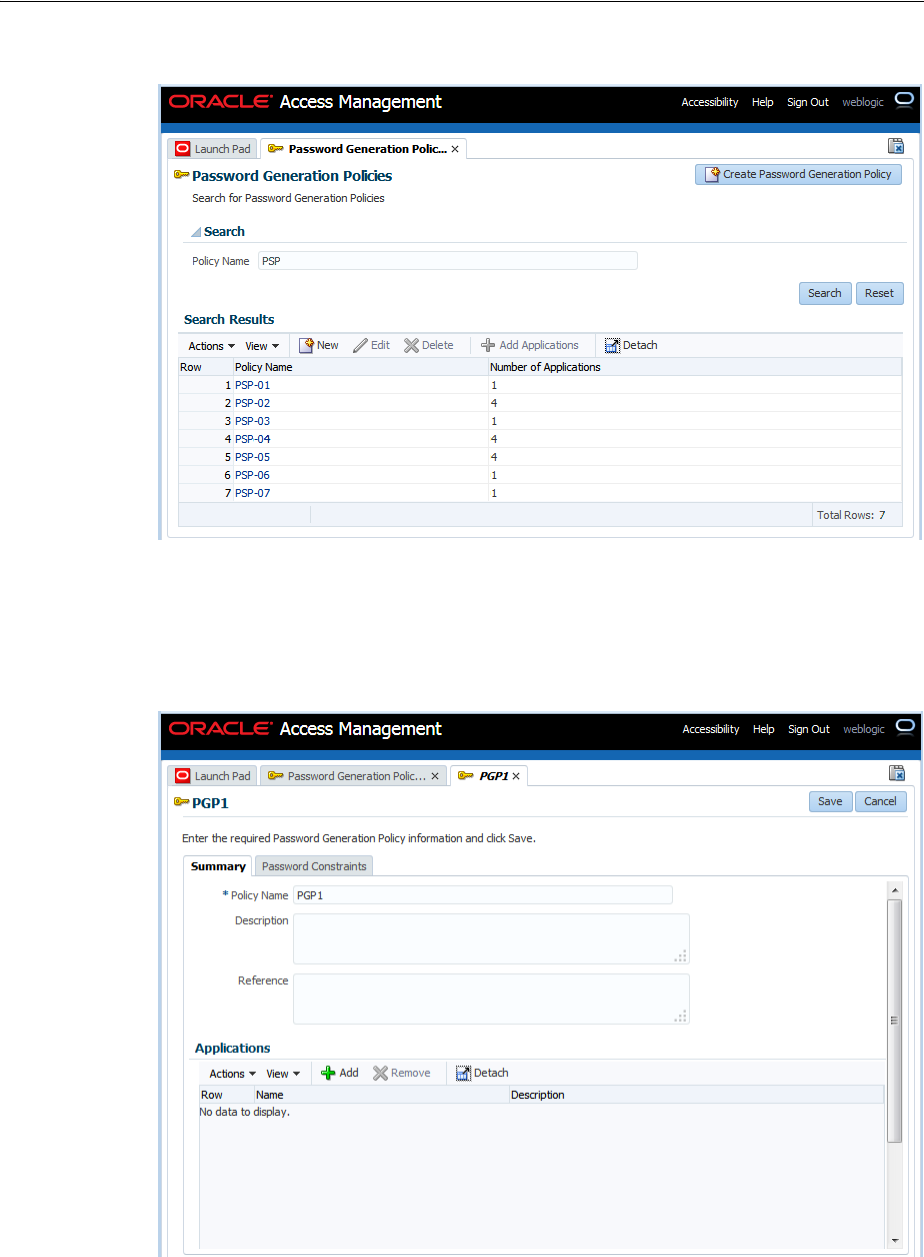
Task: Open Help link in upper window
Action: pos(763,102)
